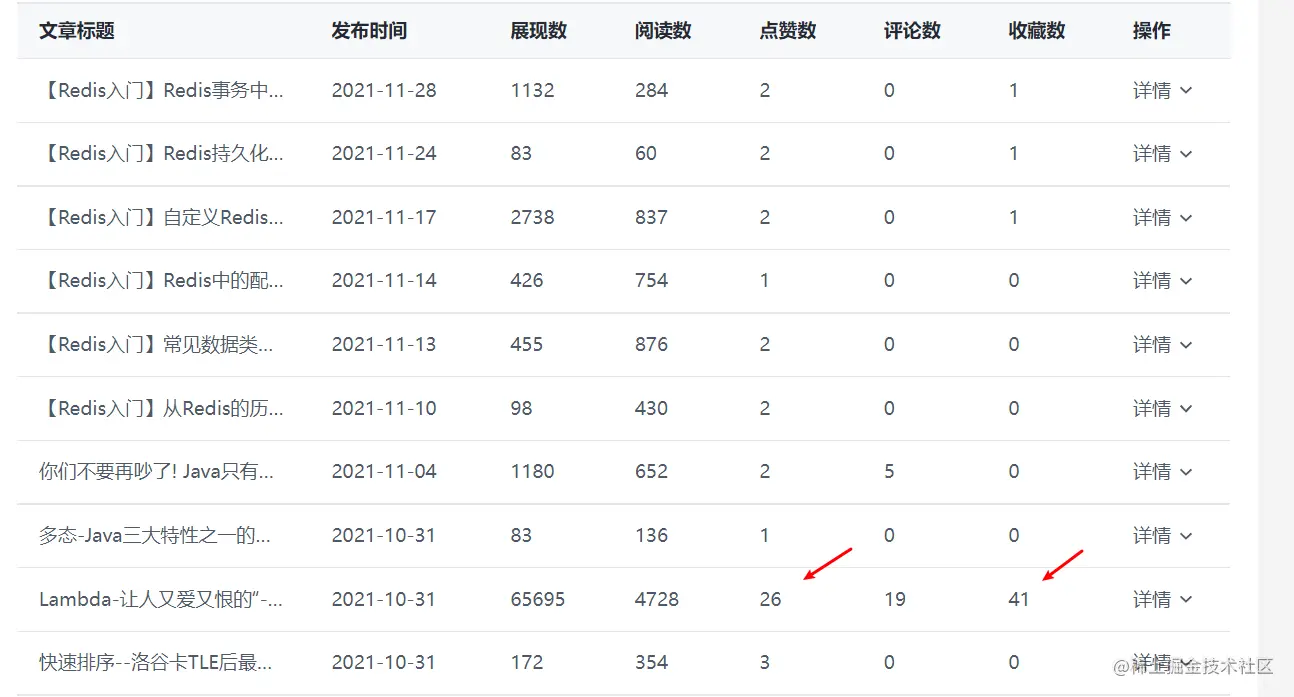Open article 【Redis入门】Redis中的配...
This screenshot has width=1294, height=697.
161,281
